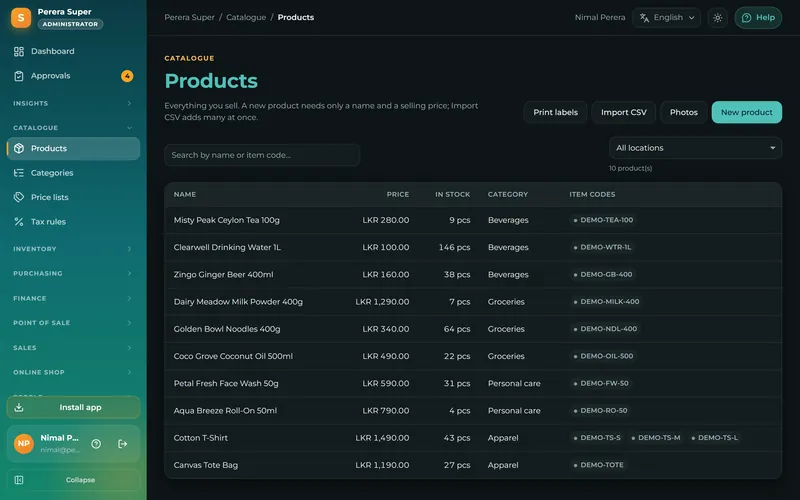800x500 pixels.
Task: Click Catalogue breadcrumb link
Action: click(246, 17)
